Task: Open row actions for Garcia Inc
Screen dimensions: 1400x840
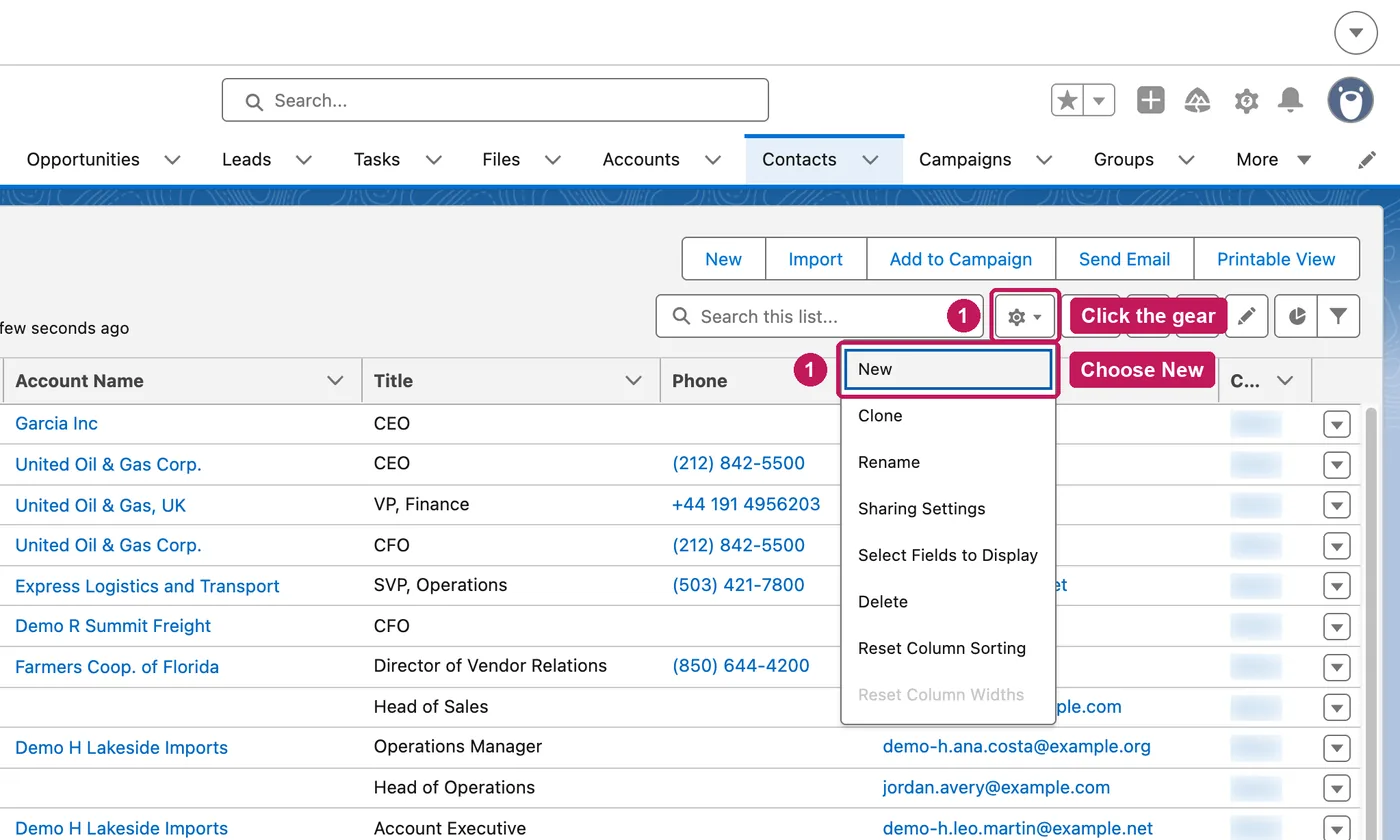Action: point(1337,424)
